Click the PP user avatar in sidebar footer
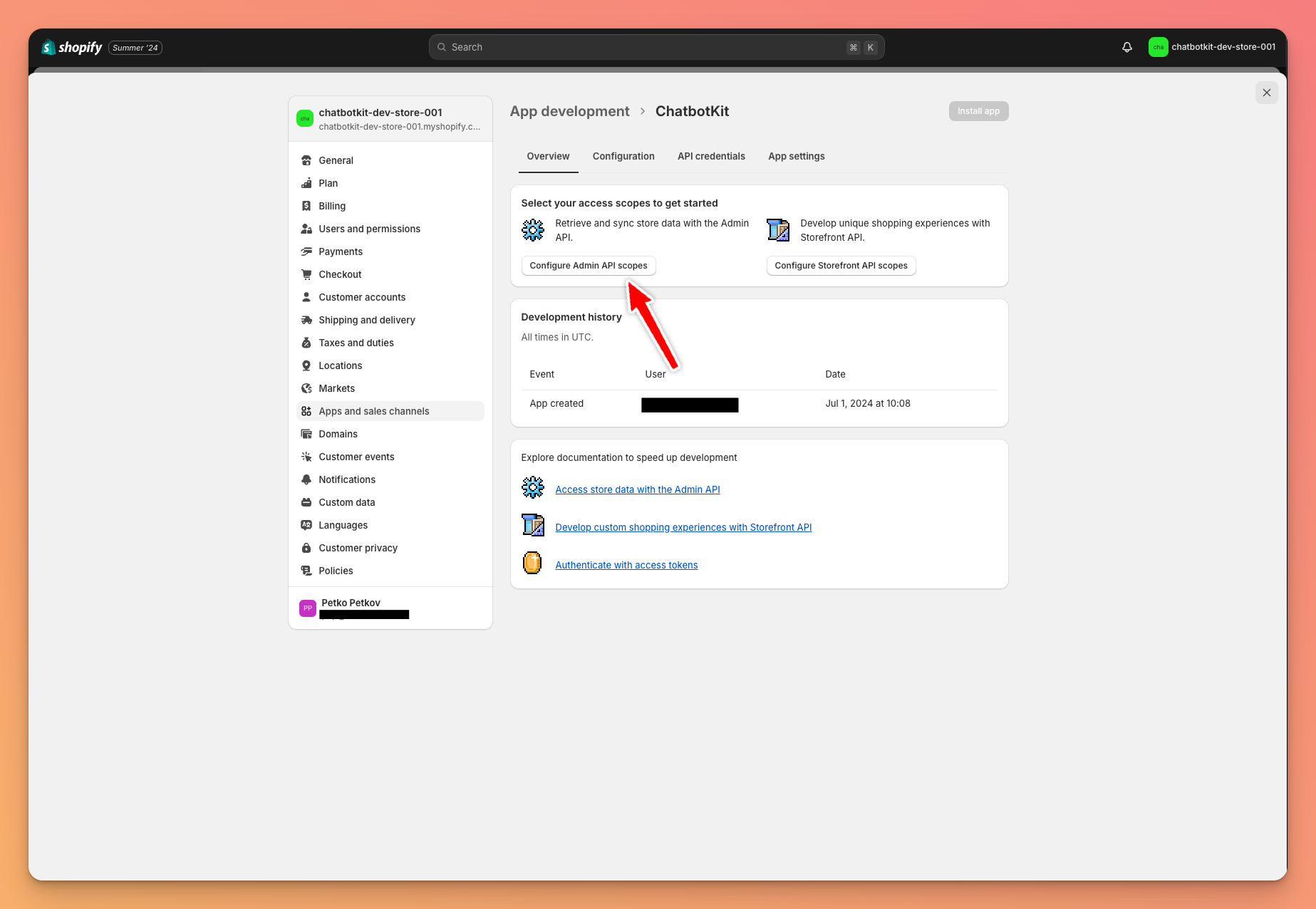1316x909 pixels. 308,608
